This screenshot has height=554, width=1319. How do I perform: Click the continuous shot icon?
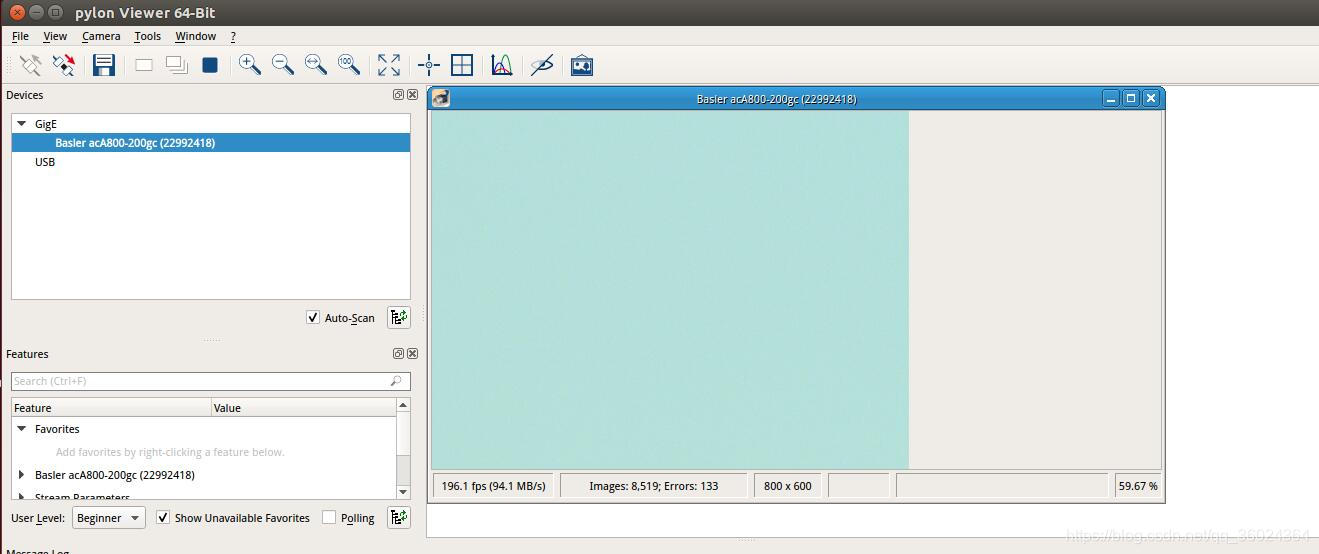(177, 65)
